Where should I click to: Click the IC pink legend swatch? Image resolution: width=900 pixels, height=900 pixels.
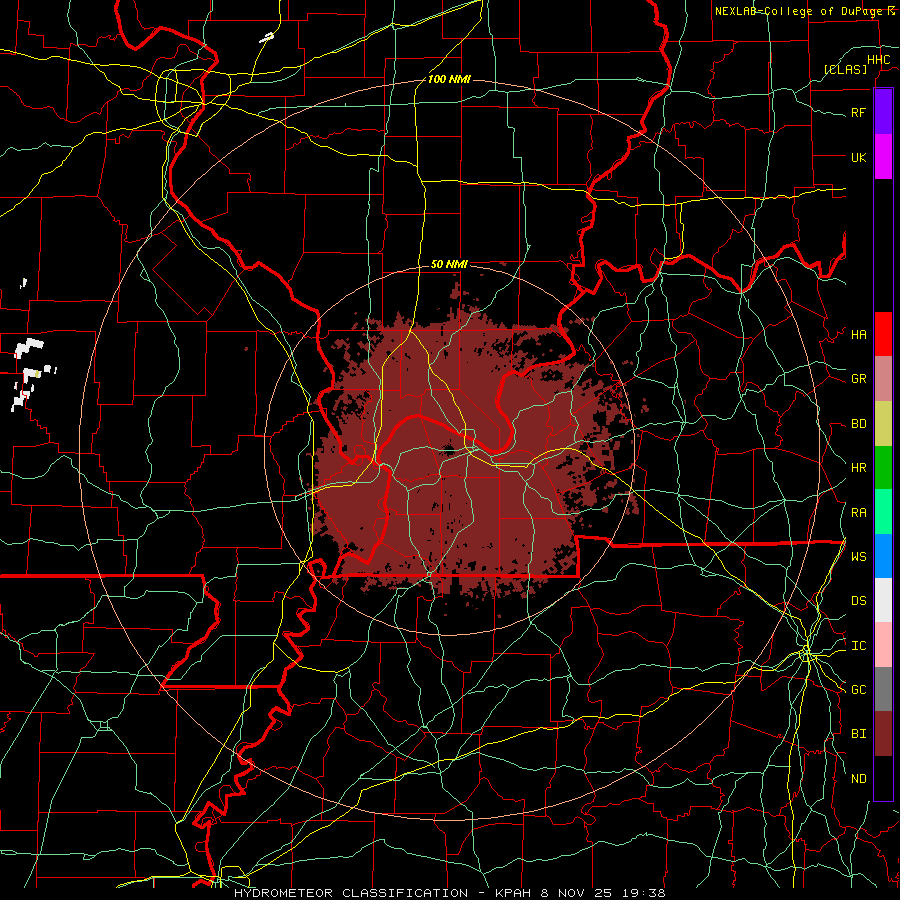883,645
